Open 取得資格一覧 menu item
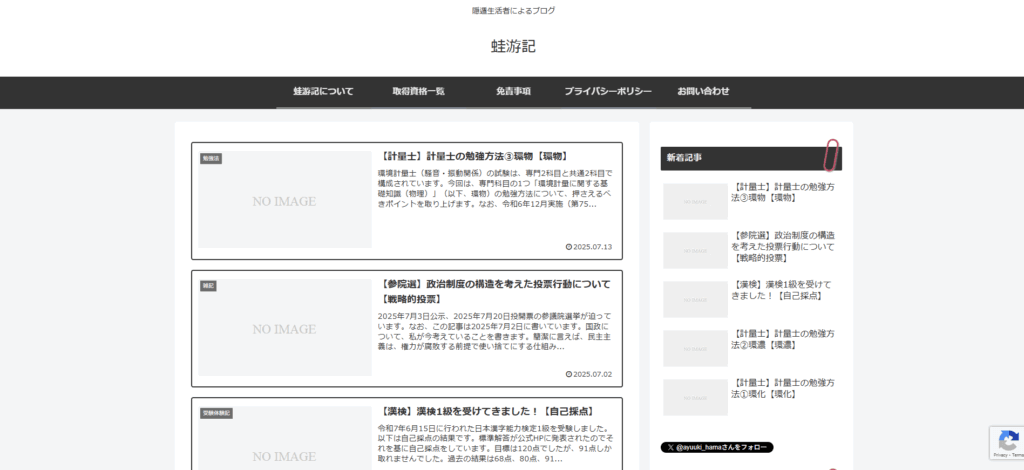Viewport: 1024px width, 470px height. (418, 91)
